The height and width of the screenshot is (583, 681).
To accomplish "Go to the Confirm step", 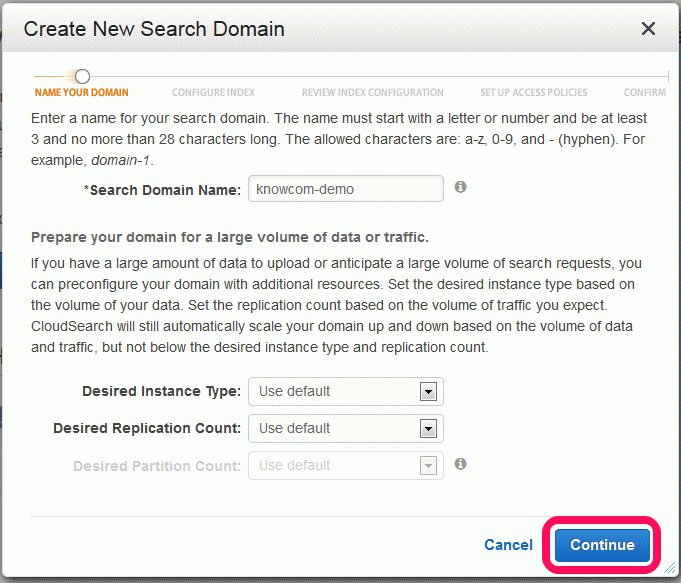I will point(645,93).
